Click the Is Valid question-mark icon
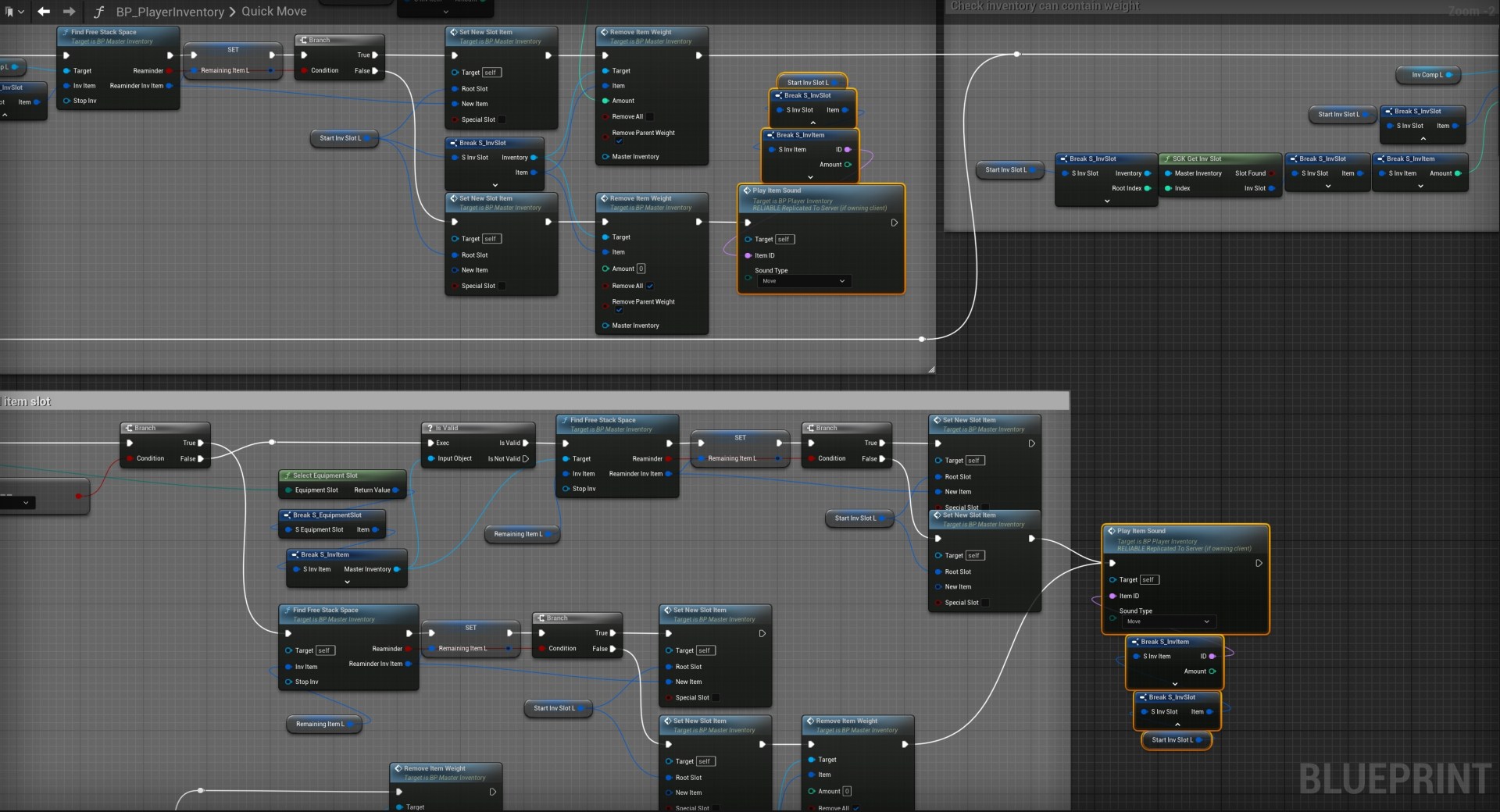1500x812 pixels. pyautogui.click(x=429, y=428)
